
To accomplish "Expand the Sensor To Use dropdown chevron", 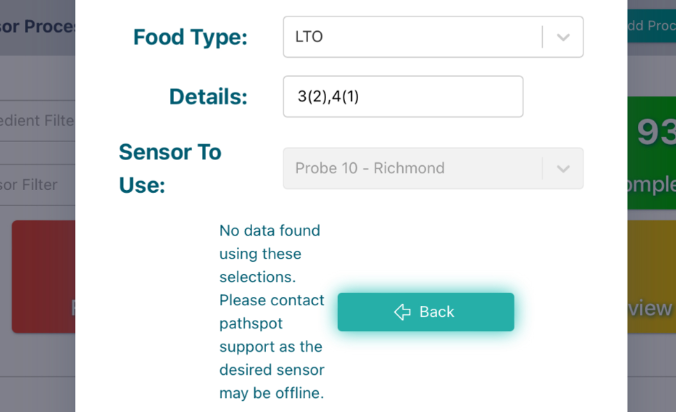I will click(x=563, y=169).
